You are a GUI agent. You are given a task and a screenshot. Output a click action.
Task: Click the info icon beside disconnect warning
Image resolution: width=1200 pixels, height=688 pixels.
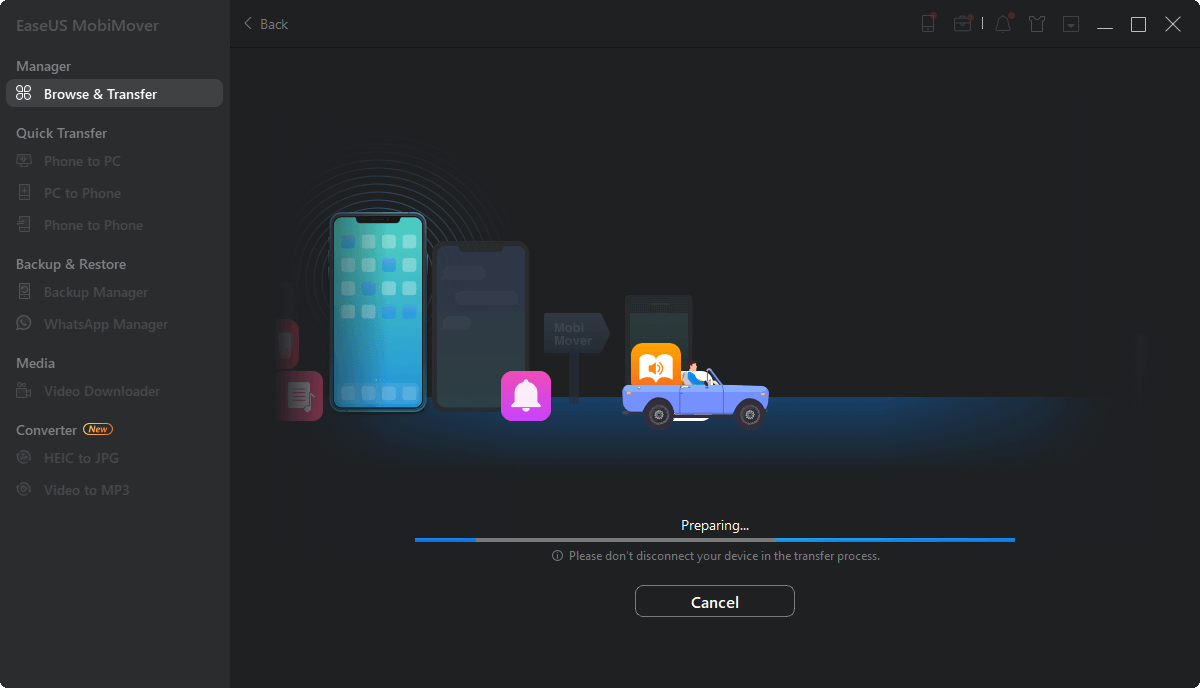557,556
